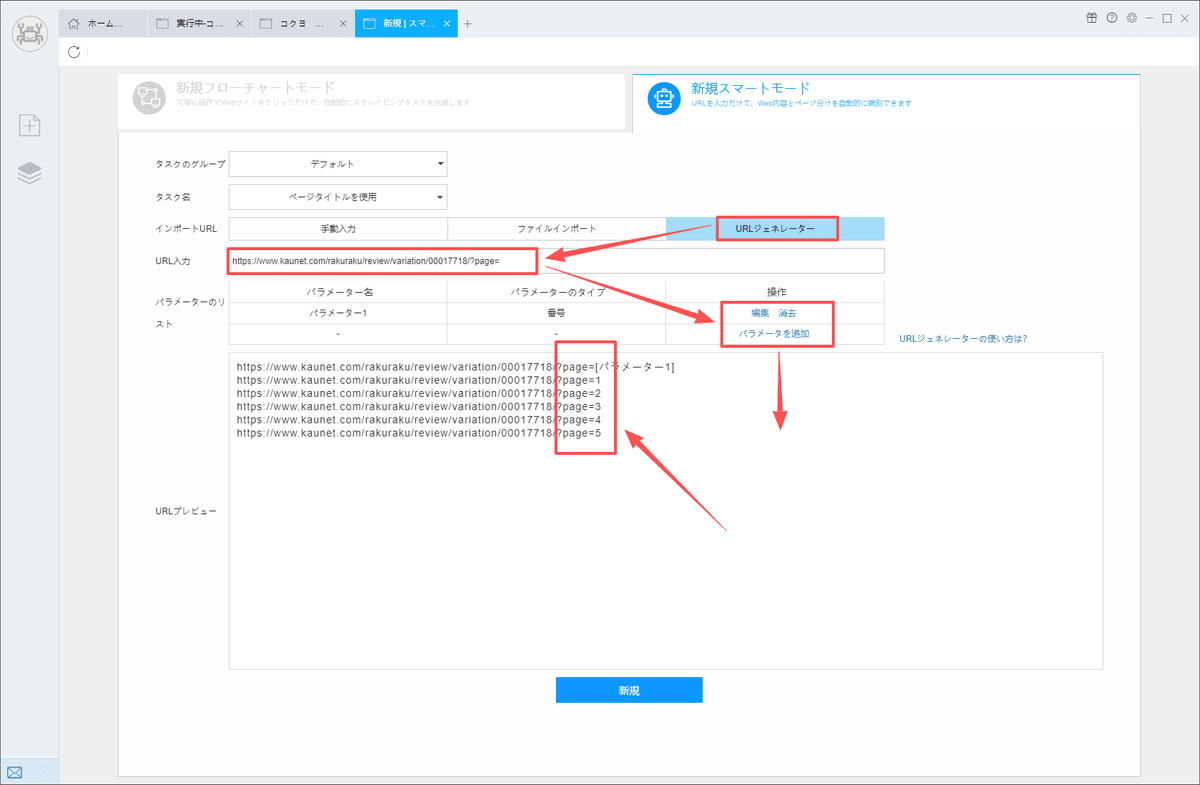1200x785 pixels.
Task: Click the 操作 column header
Action: coord(775,292)
